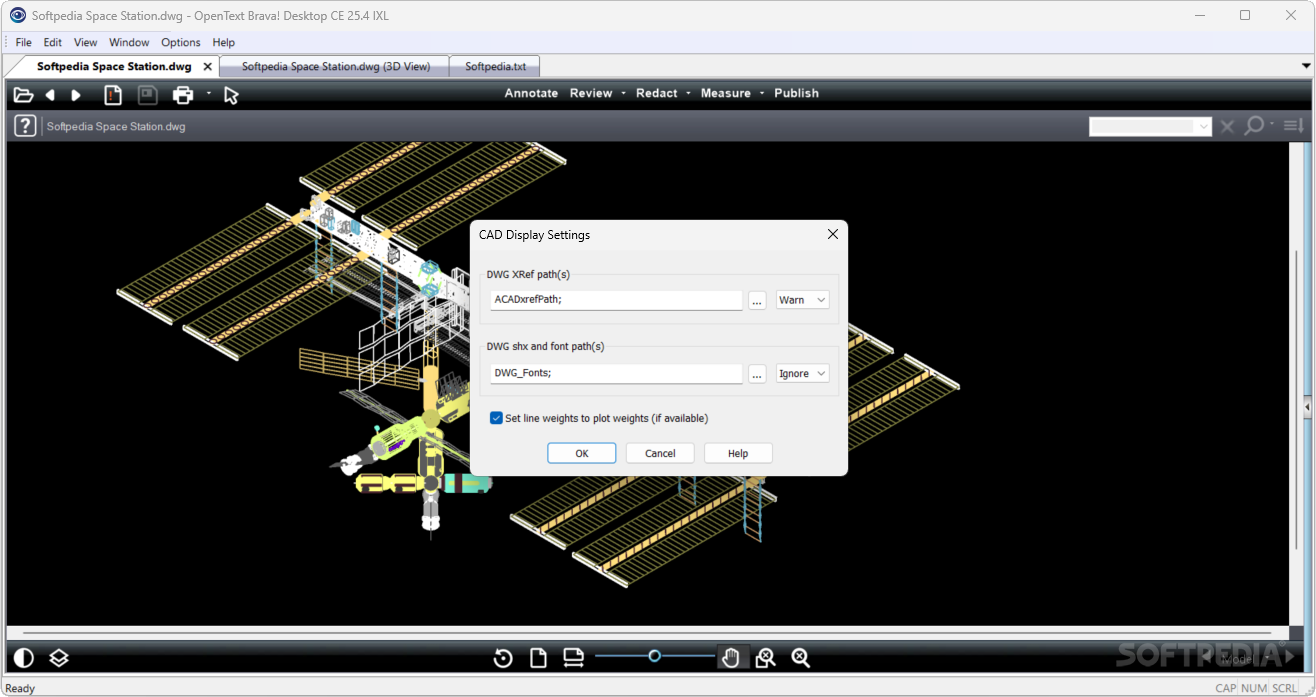
Task: Open the Window menu
Action: pos(129,42)
